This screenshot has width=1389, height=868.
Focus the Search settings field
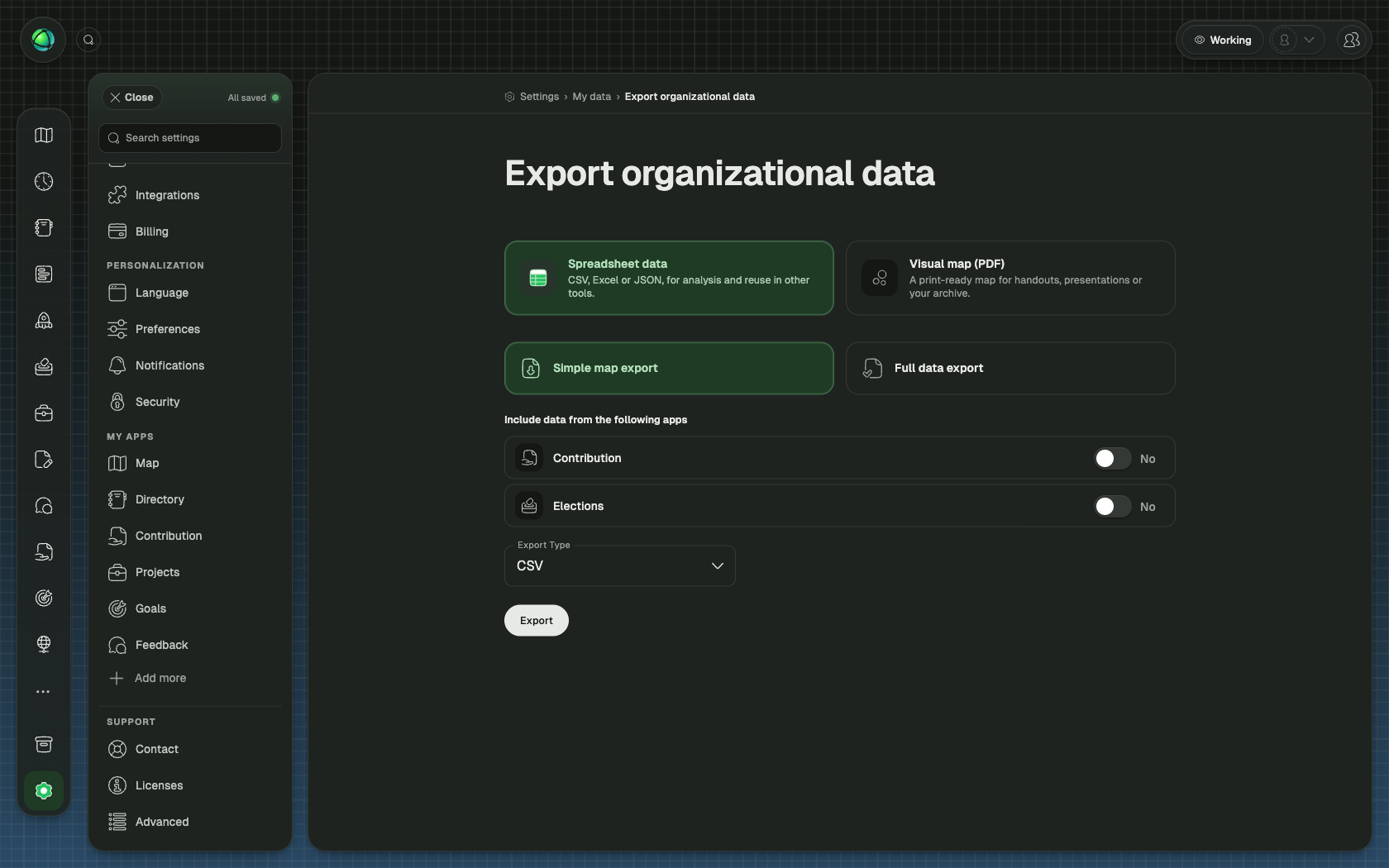(190, 138)
